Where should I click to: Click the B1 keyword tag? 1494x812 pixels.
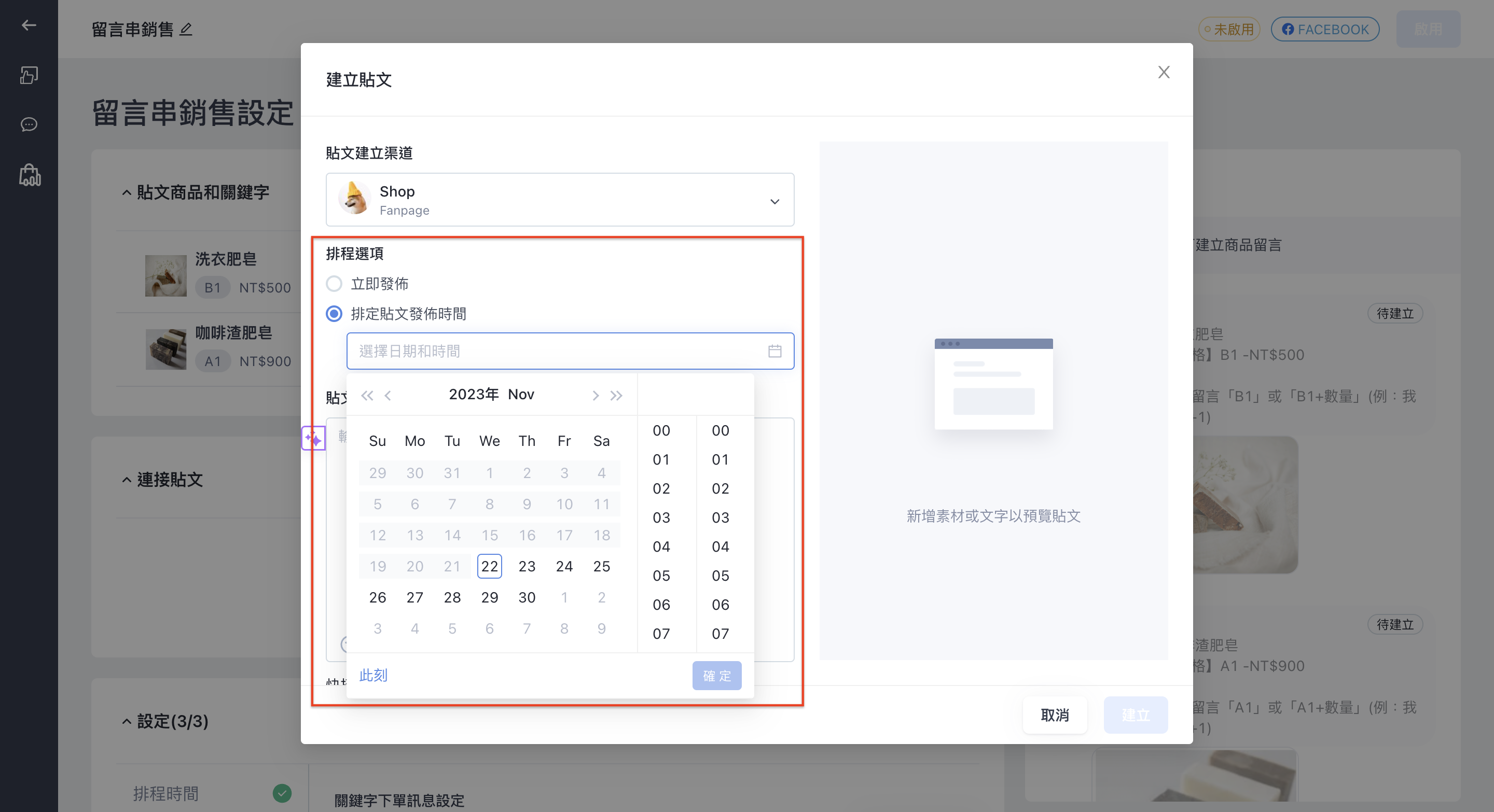pos(212,287)
